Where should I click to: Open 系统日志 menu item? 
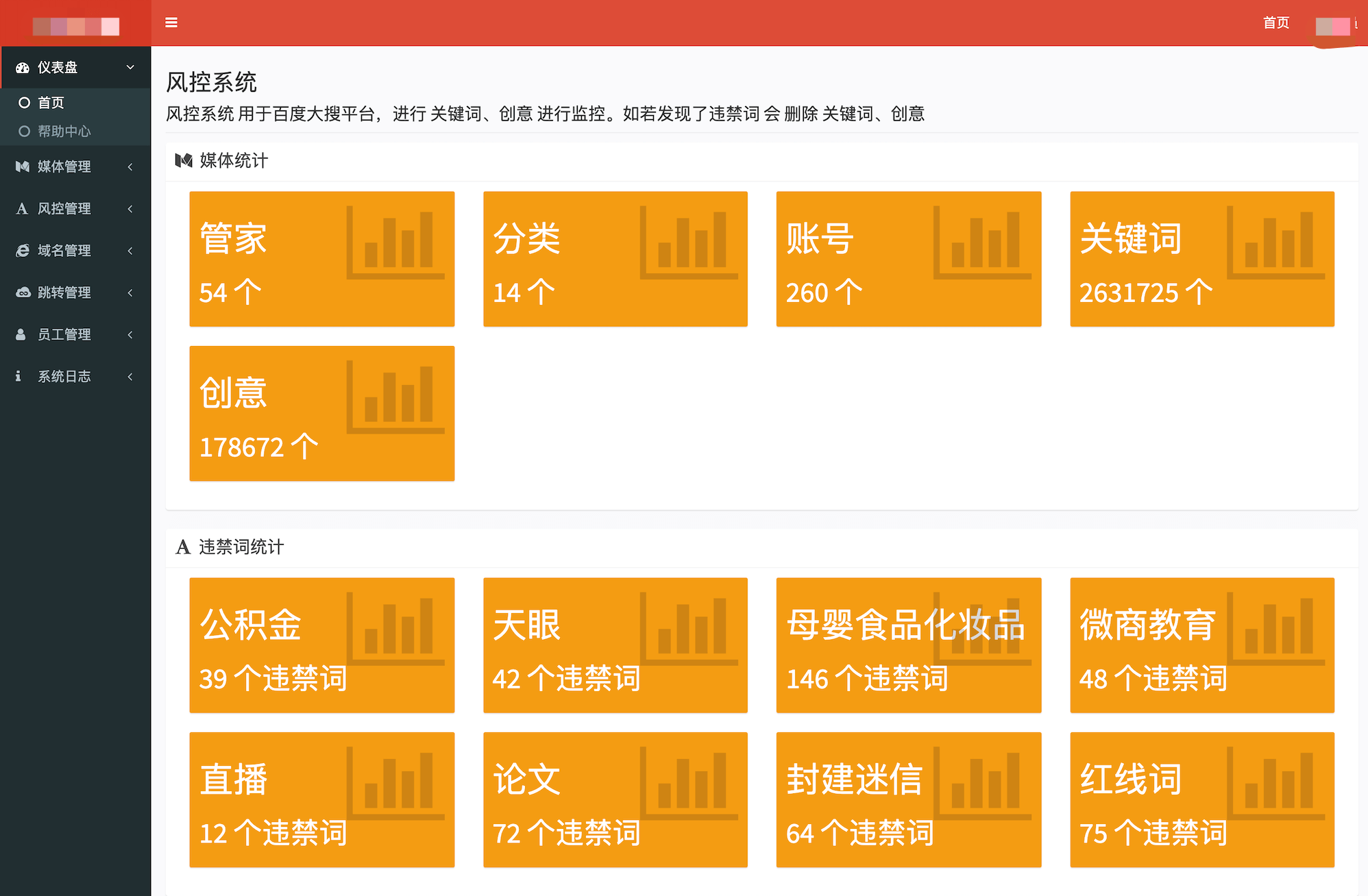point(75,376)
